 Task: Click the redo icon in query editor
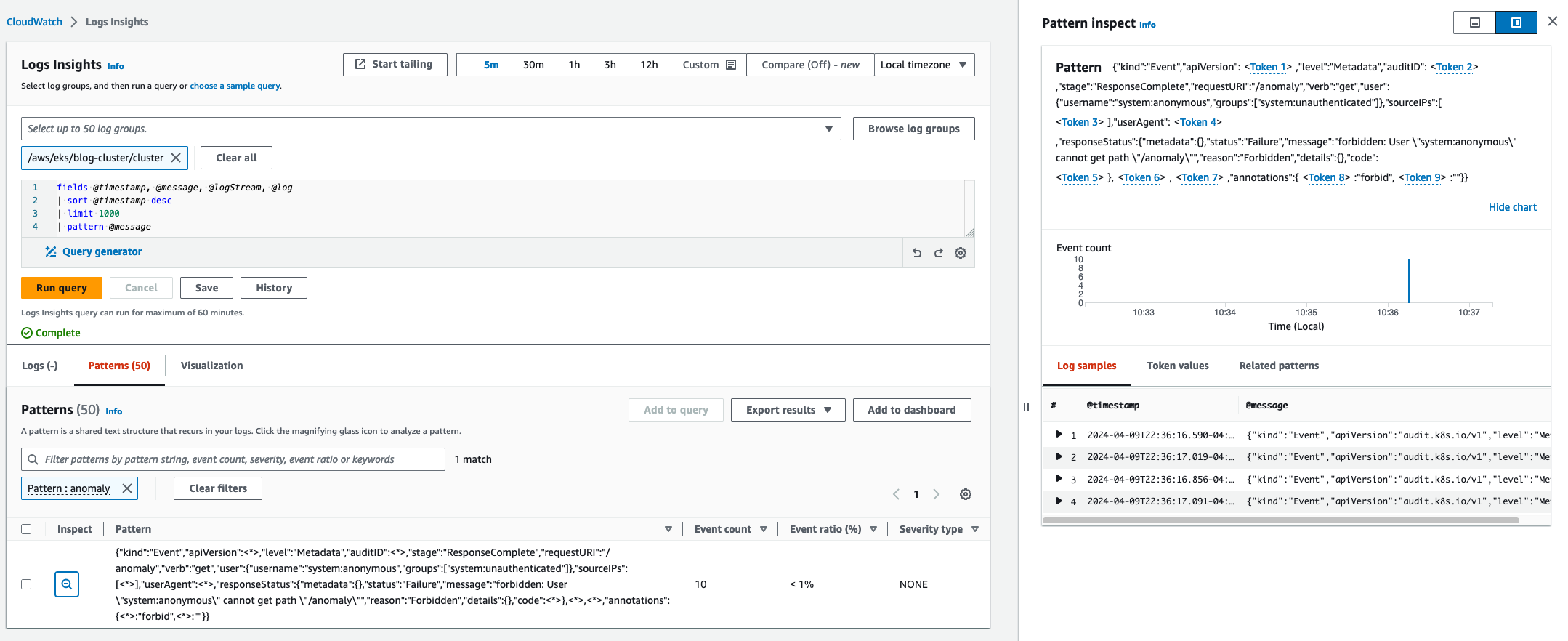(939, 253)
